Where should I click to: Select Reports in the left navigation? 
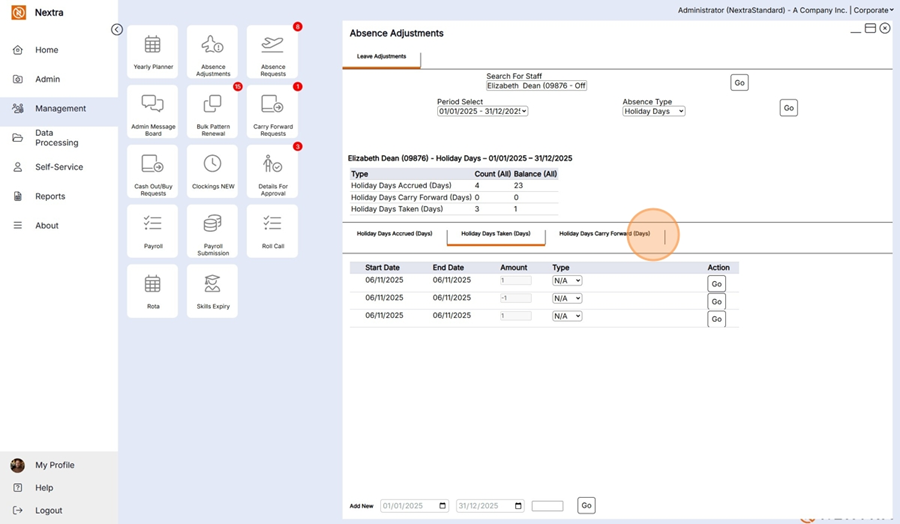click(50, 197)
